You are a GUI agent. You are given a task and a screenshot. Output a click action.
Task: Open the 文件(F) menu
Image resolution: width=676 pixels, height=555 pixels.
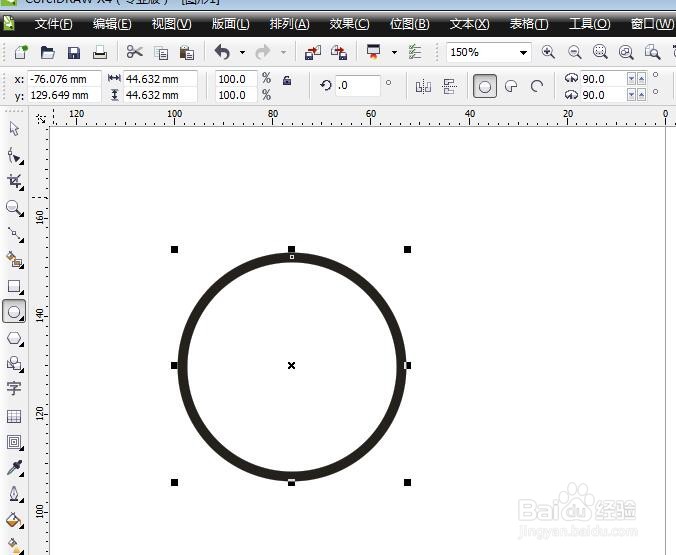53,24
